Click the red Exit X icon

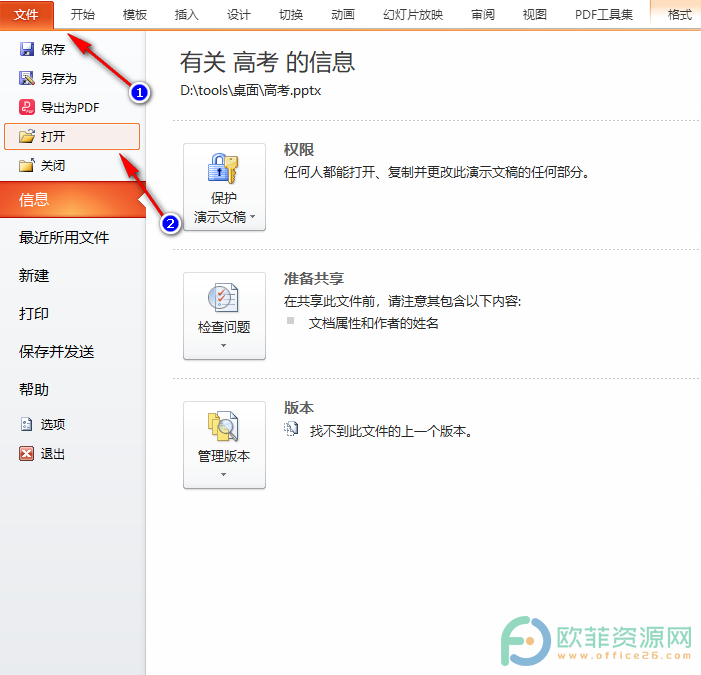point(27,454)
